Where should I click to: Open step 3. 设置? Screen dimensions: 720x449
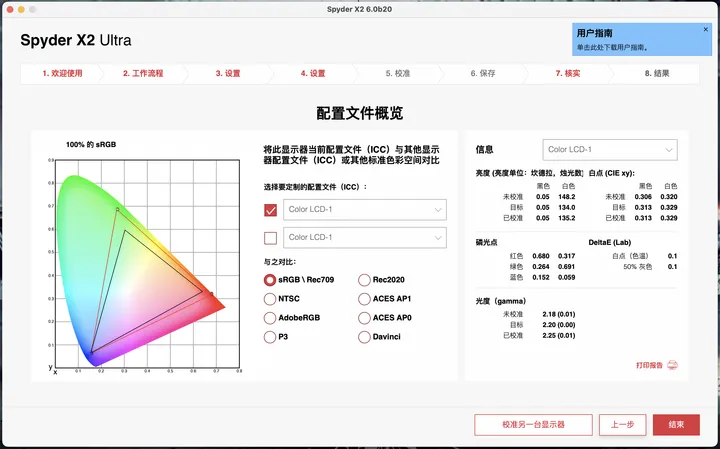[x=228, y=73]
